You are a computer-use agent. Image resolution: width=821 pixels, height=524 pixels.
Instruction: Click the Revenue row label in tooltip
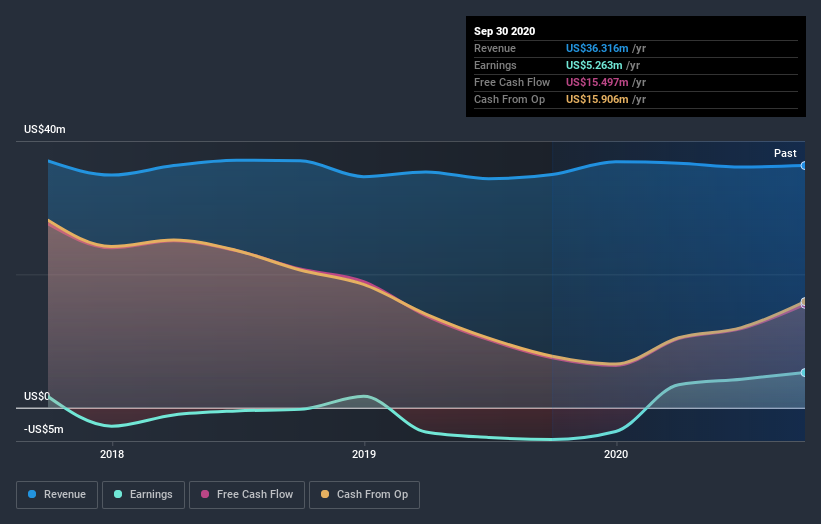pos(495,48)
